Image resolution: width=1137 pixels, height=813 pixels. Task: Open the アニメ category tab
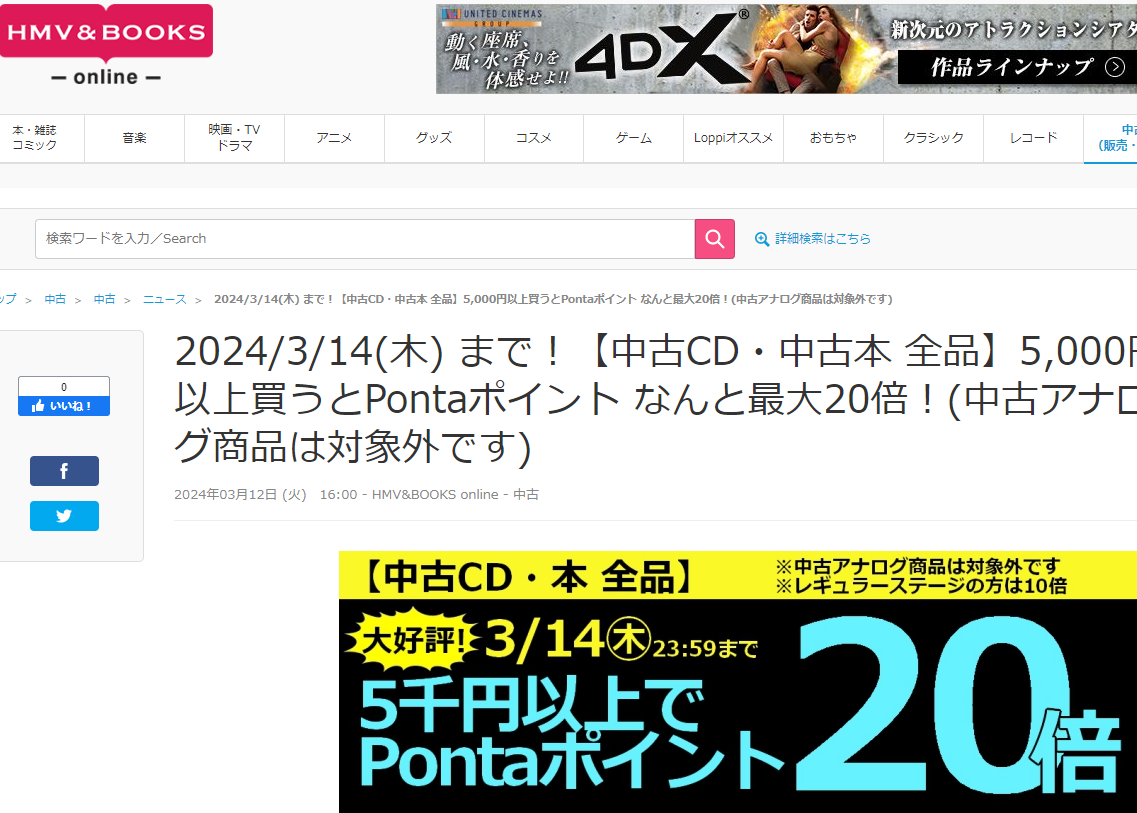pyautogui.click(x=334, y=138)
